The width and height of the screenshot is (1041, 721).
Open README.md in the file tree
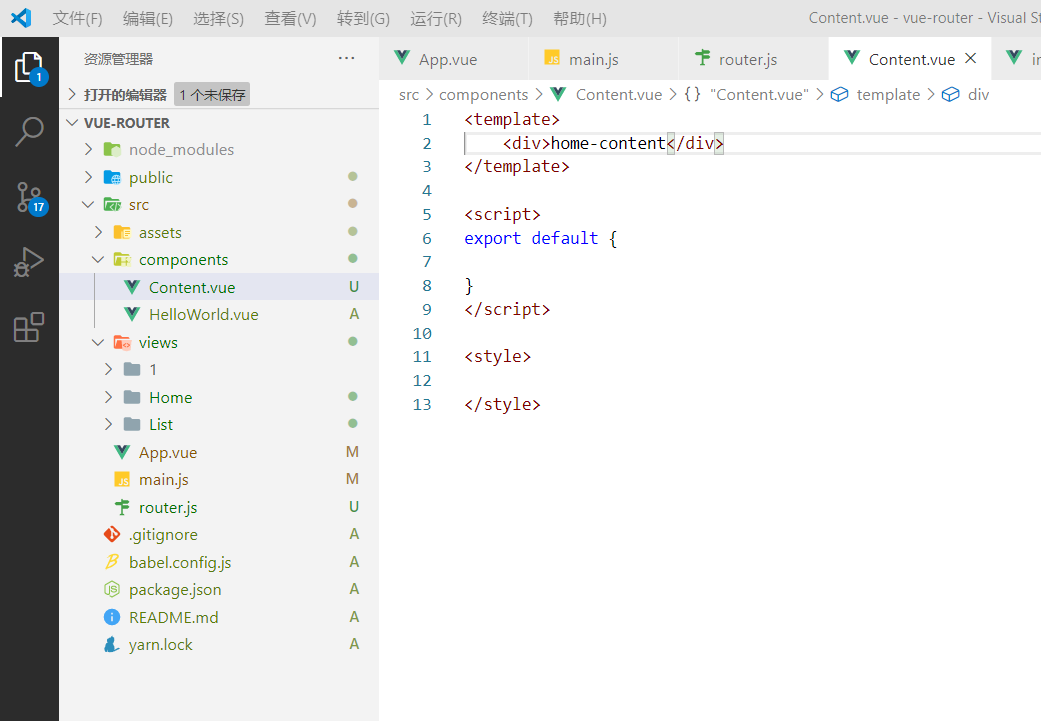pos(219,617)
